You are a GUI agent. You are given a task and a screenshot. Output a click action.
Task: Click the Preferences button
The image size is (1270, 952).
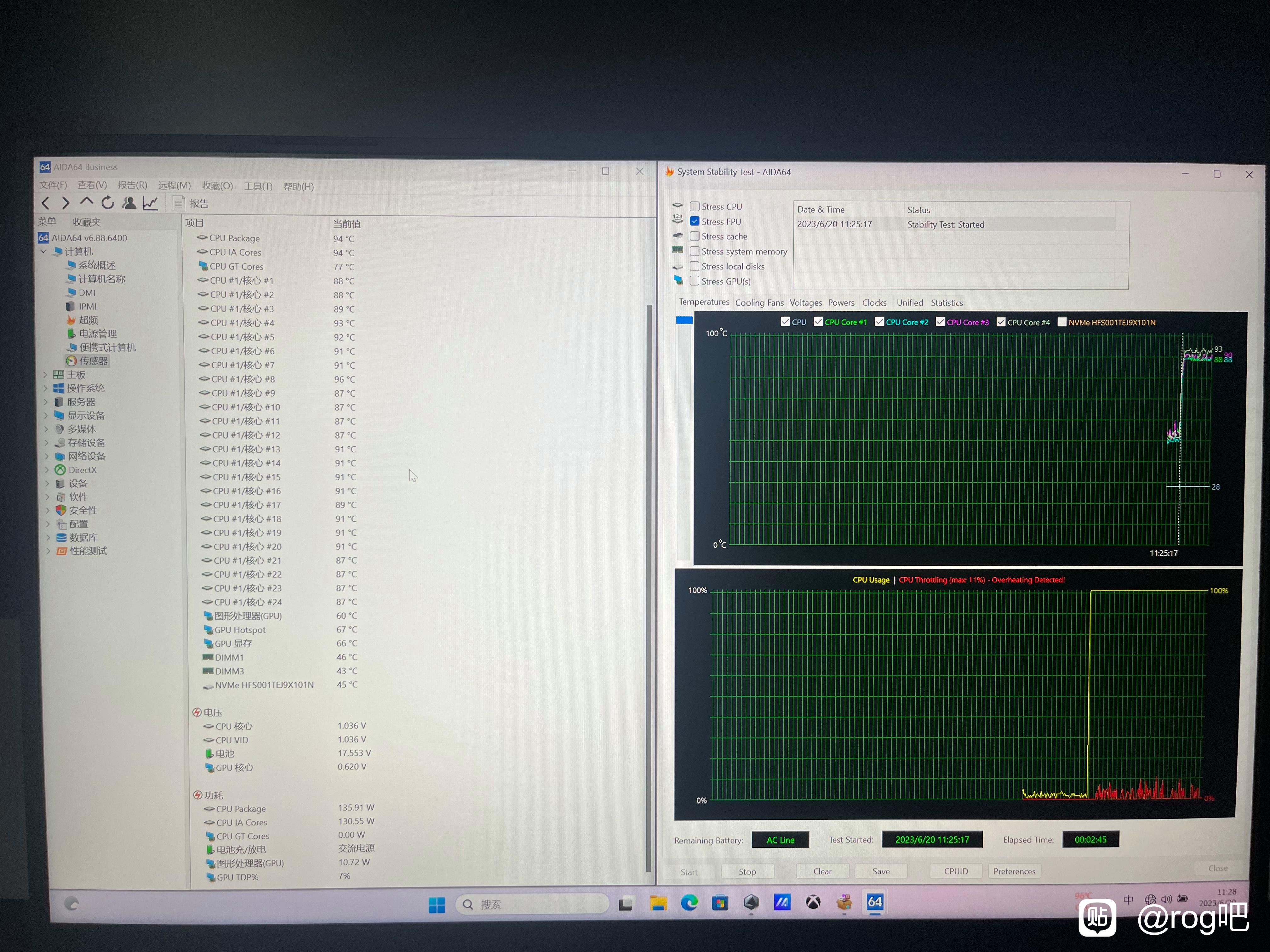tap(1015, 871)
